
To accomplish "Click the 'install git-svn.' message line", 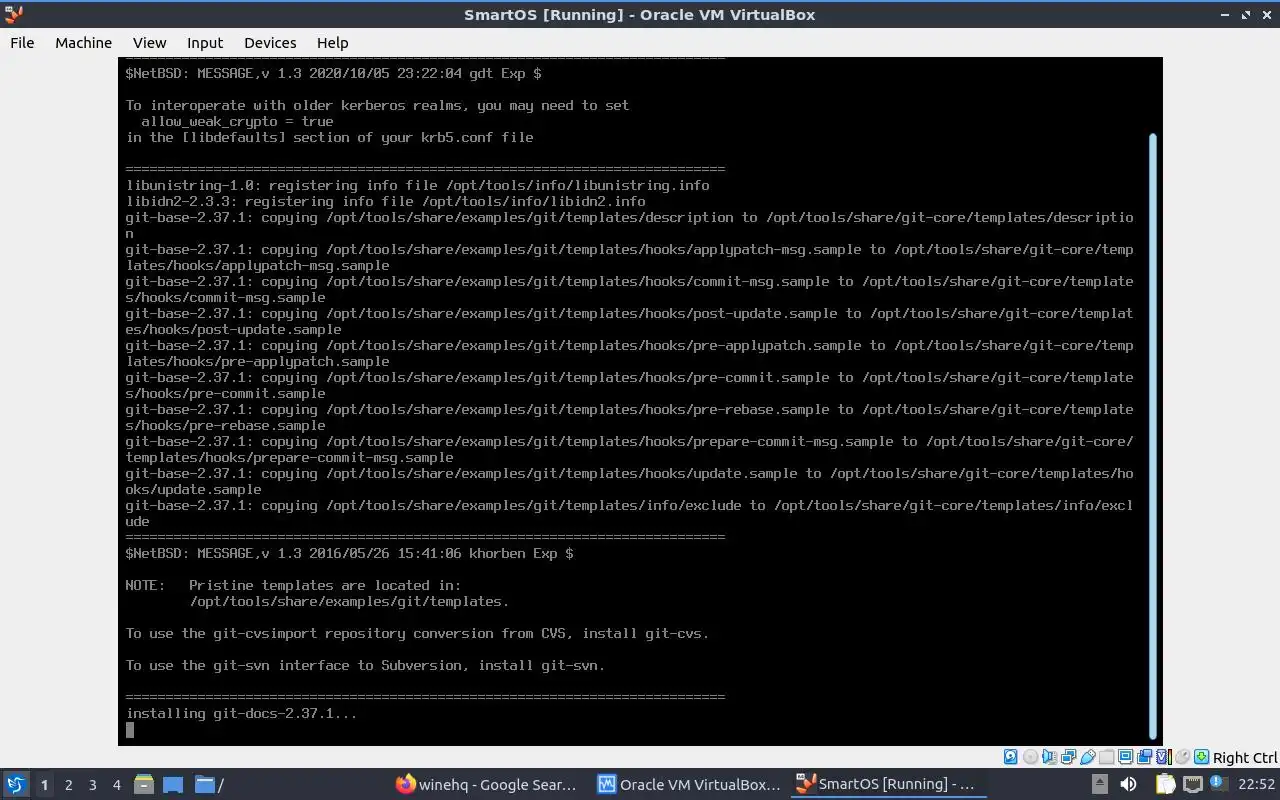I will [x=365, y=666].
